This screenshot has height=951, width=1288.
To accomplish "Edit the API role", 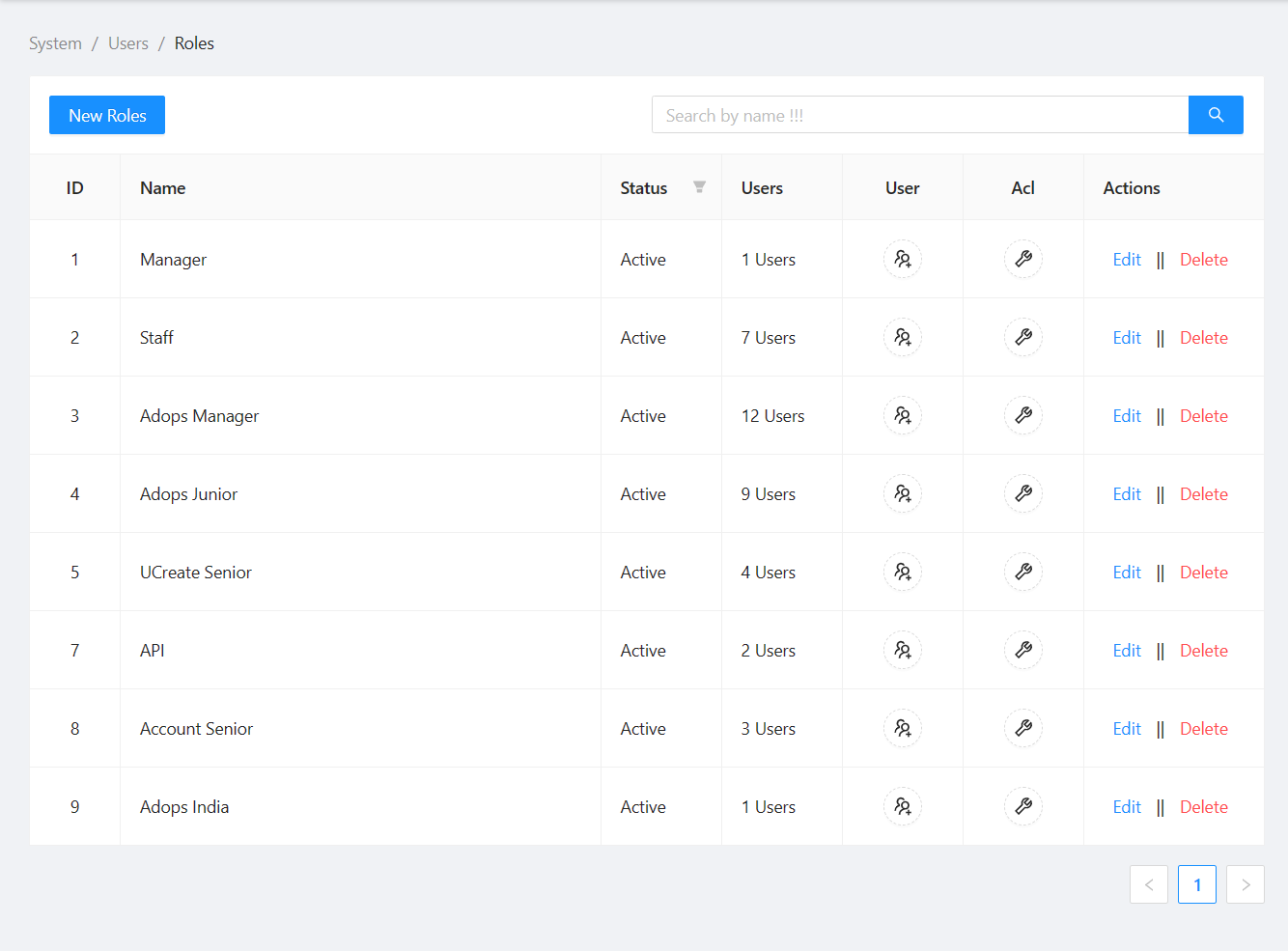I will (1127, 651).
